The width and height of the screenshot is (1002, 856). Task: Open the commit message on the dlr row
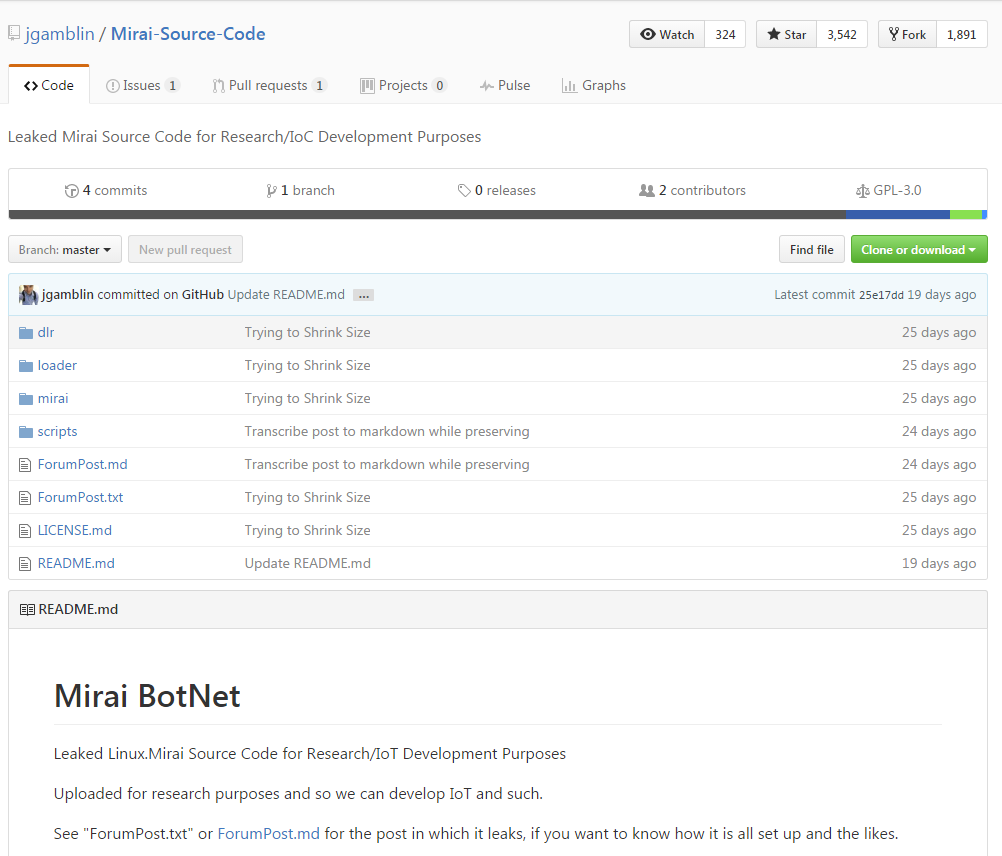(307, 332)
